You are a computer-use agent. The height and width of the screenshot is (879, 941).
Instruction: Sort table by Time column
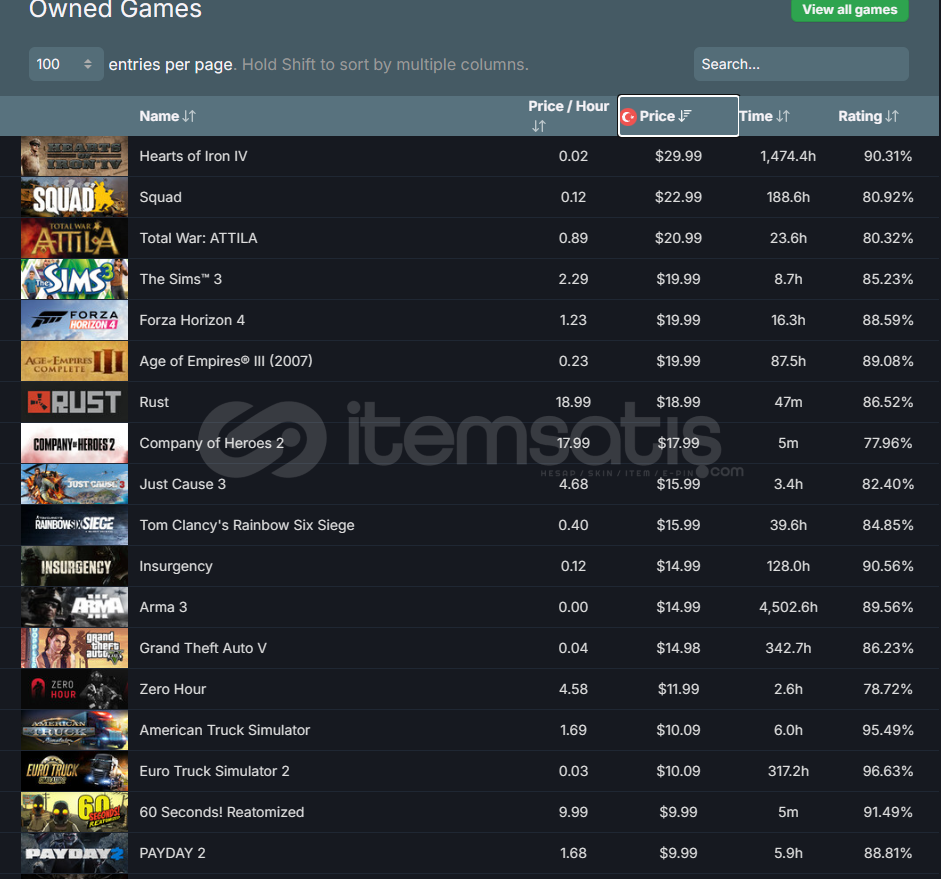tap(764, 116)
